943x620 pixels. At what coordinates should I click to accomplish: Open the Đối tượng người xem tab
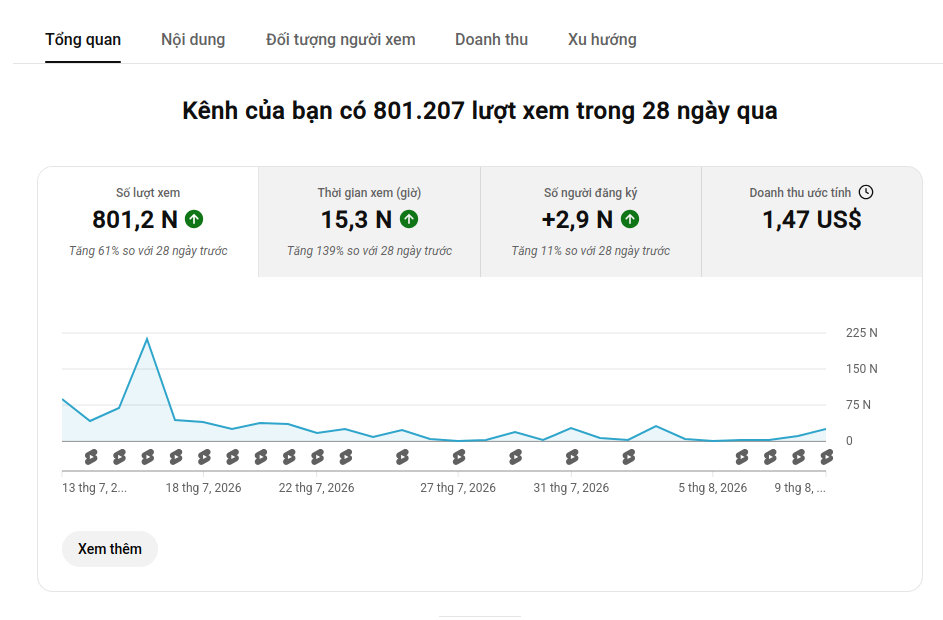[x=340, y=40]
